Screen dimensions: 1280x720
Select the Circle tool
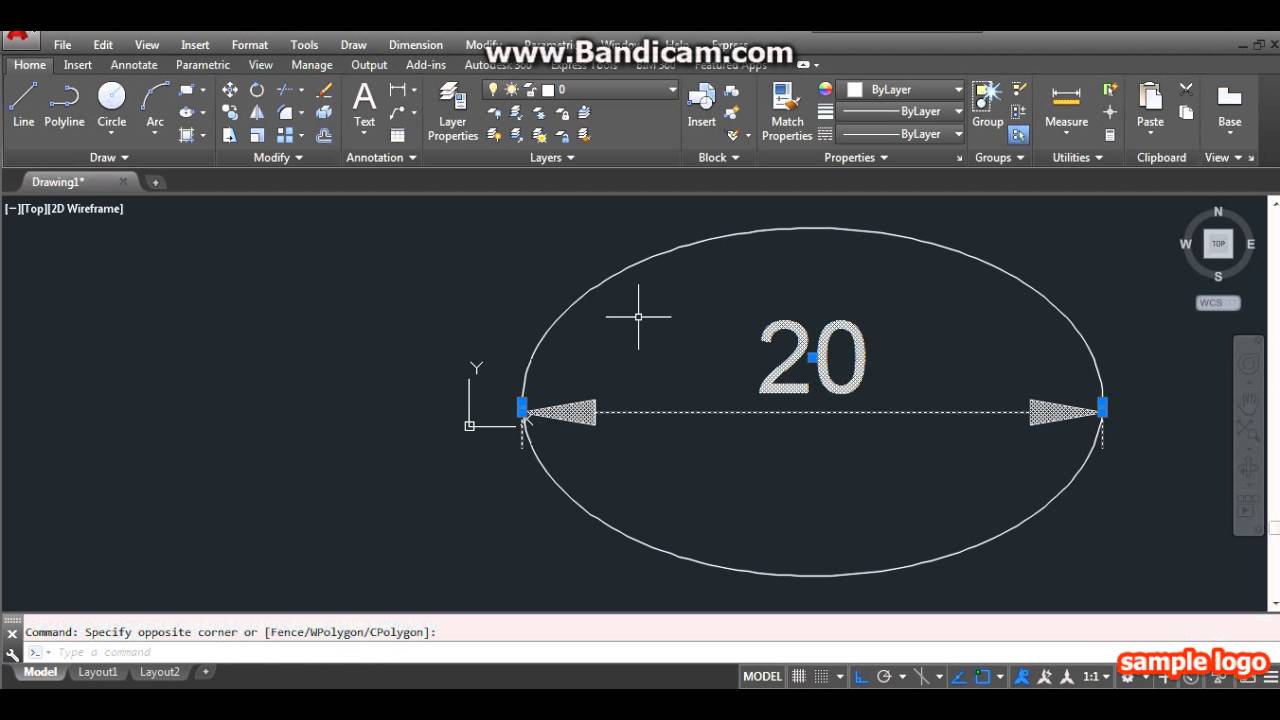click(112, 105)
